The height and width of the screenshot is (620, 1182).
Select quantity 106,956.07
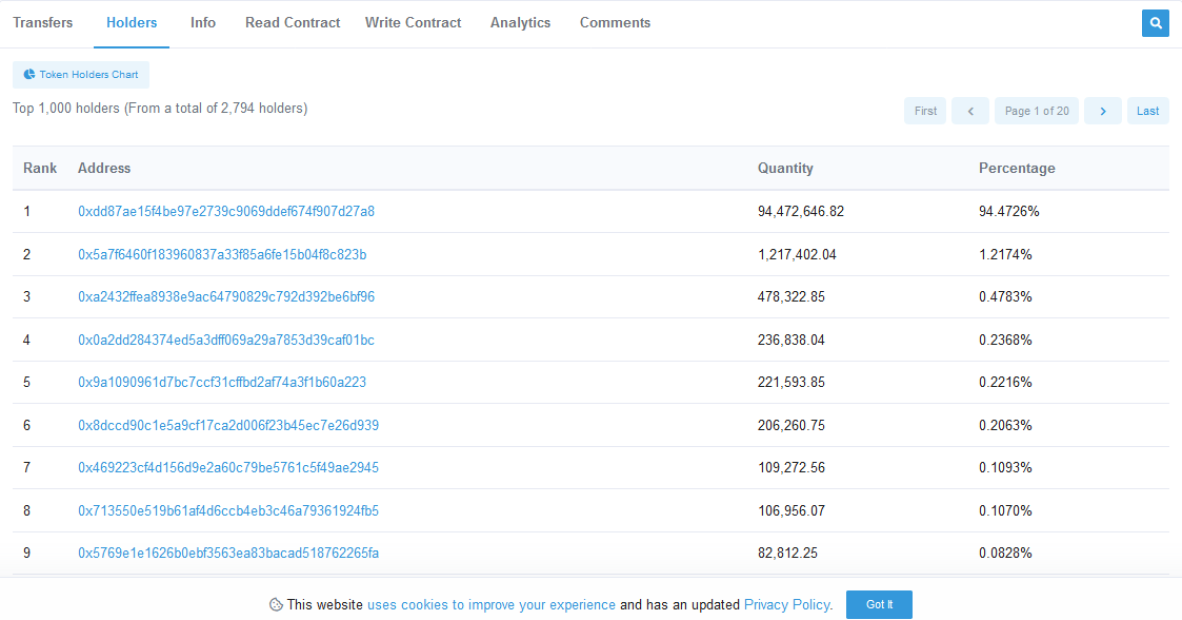pyautogui.click(x=791, y=511)
